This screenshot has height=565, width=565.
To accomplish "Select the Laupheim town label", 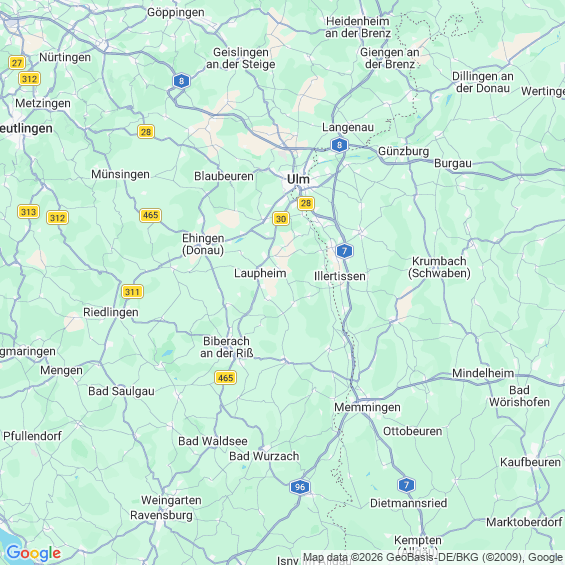I will [260, 273].
